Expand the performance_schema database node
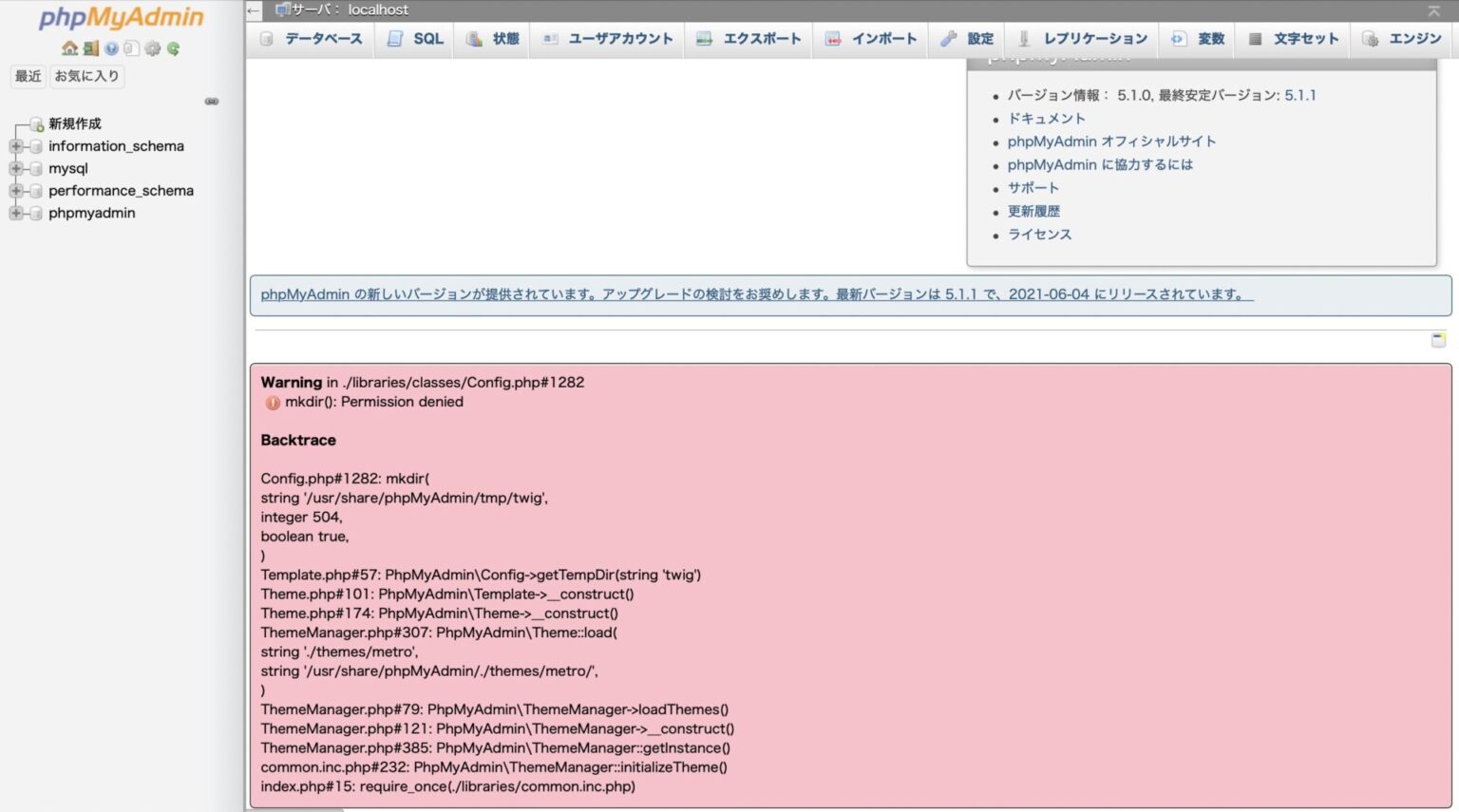This screenshot has width=1459, height=812. tap(14, 190)
